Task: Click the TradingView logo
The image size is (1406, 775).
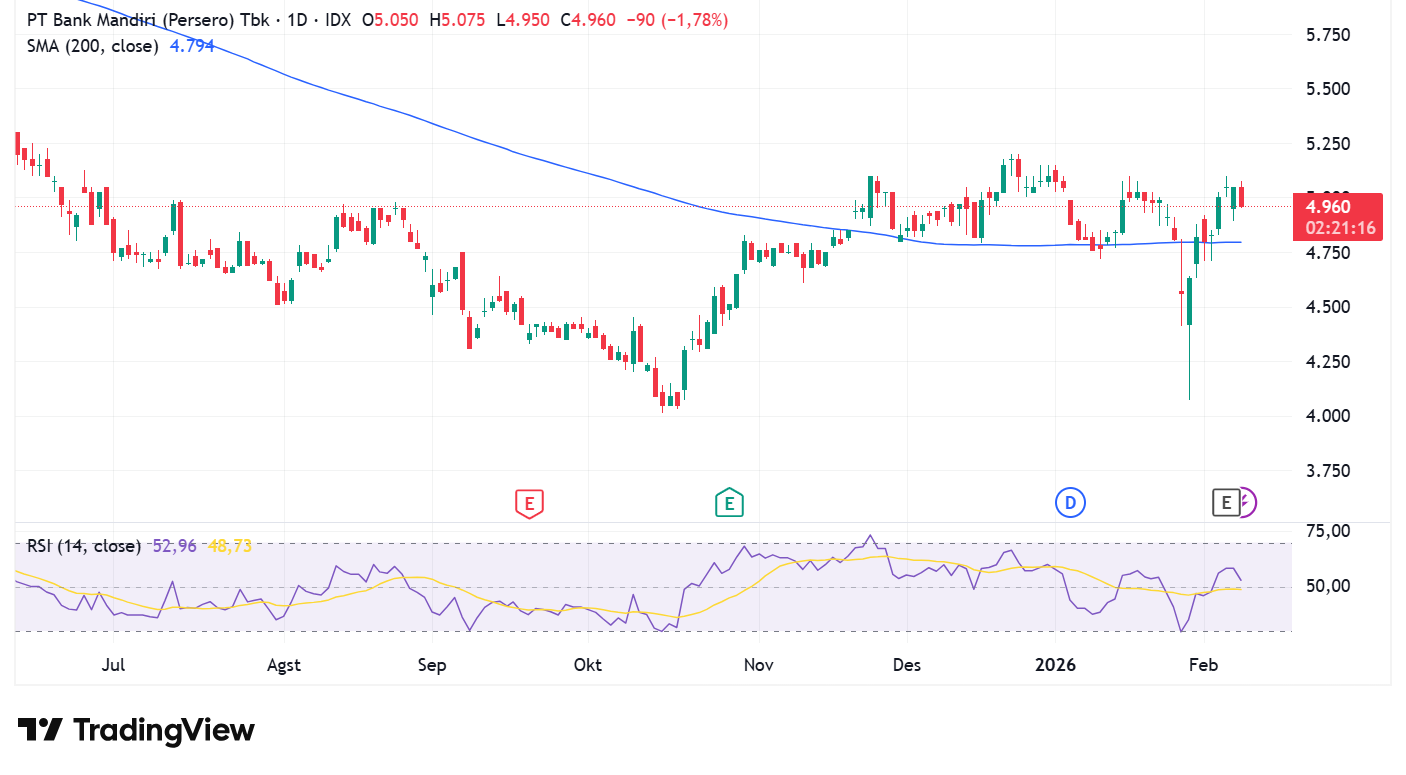Action: [137, 730]
